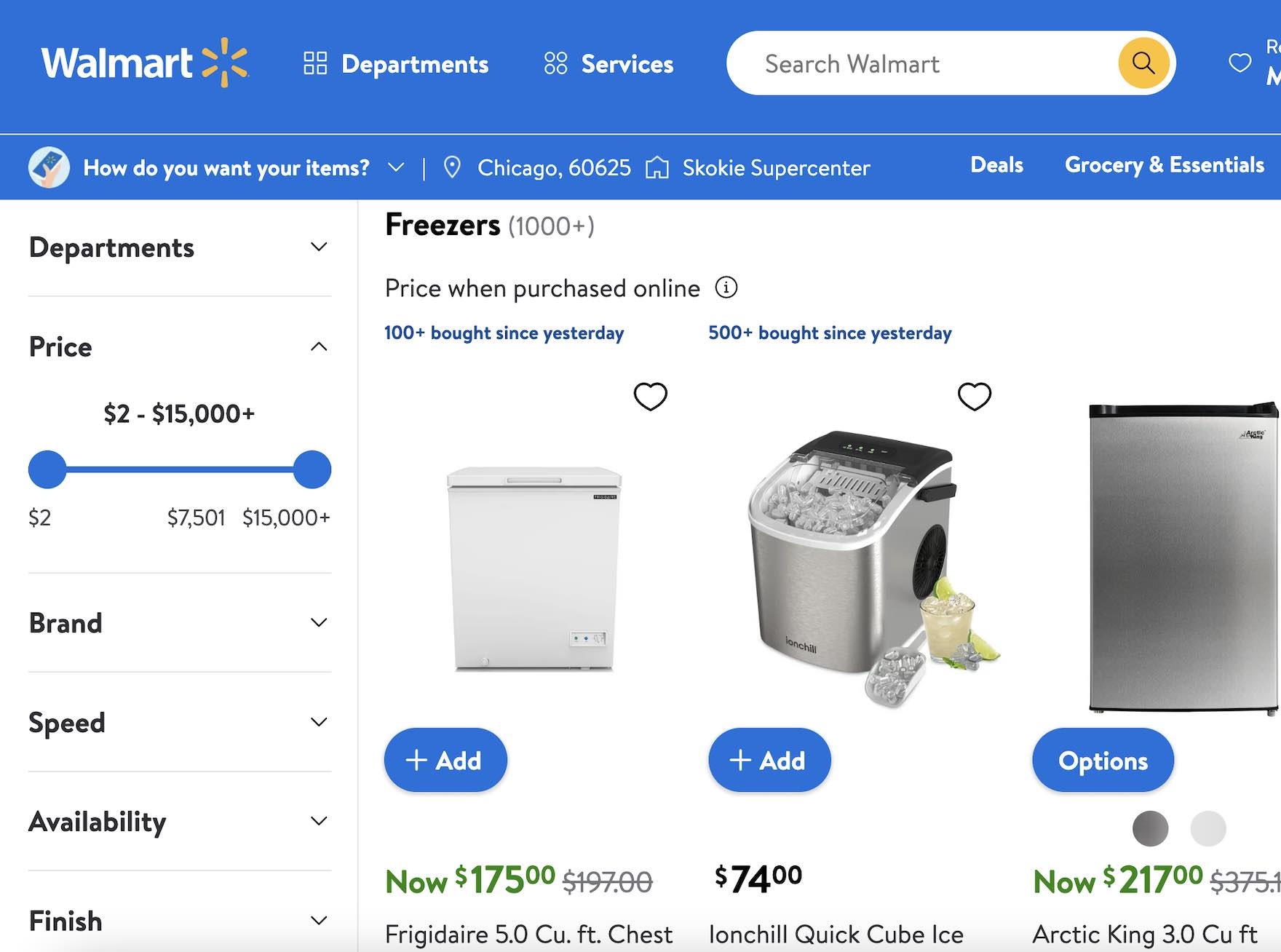Favorite the Frigidaire chest freezer with heart

click(650, 397)
